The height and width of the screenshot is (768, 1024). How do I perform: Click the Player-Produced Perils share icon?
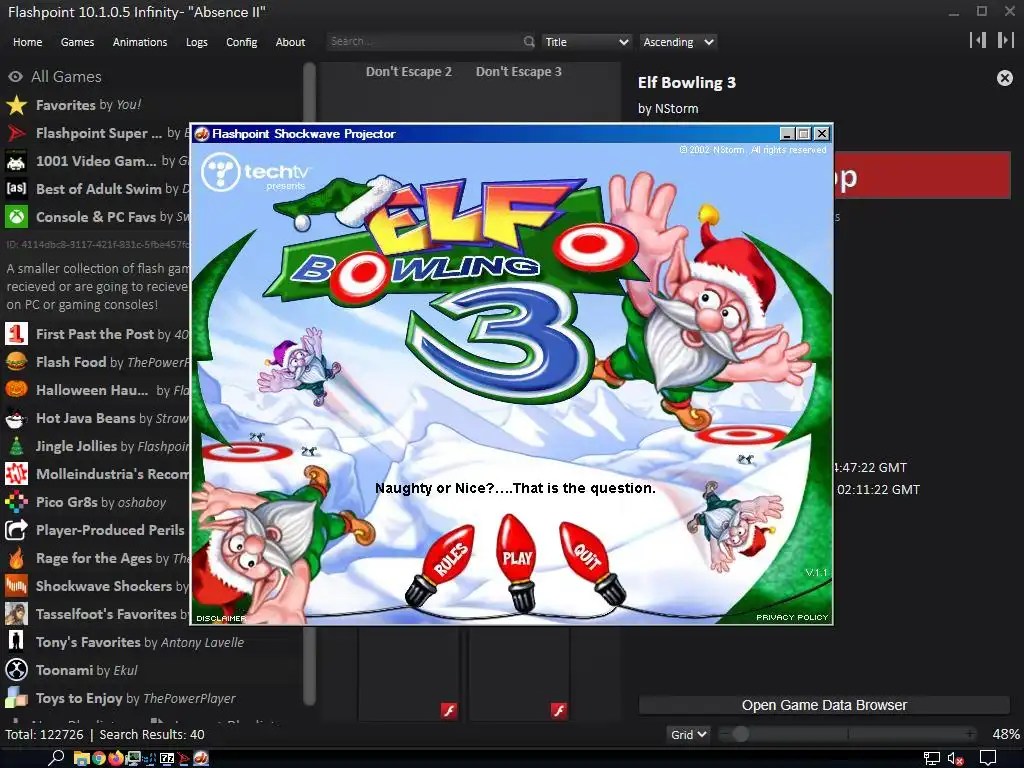[16, 530]
